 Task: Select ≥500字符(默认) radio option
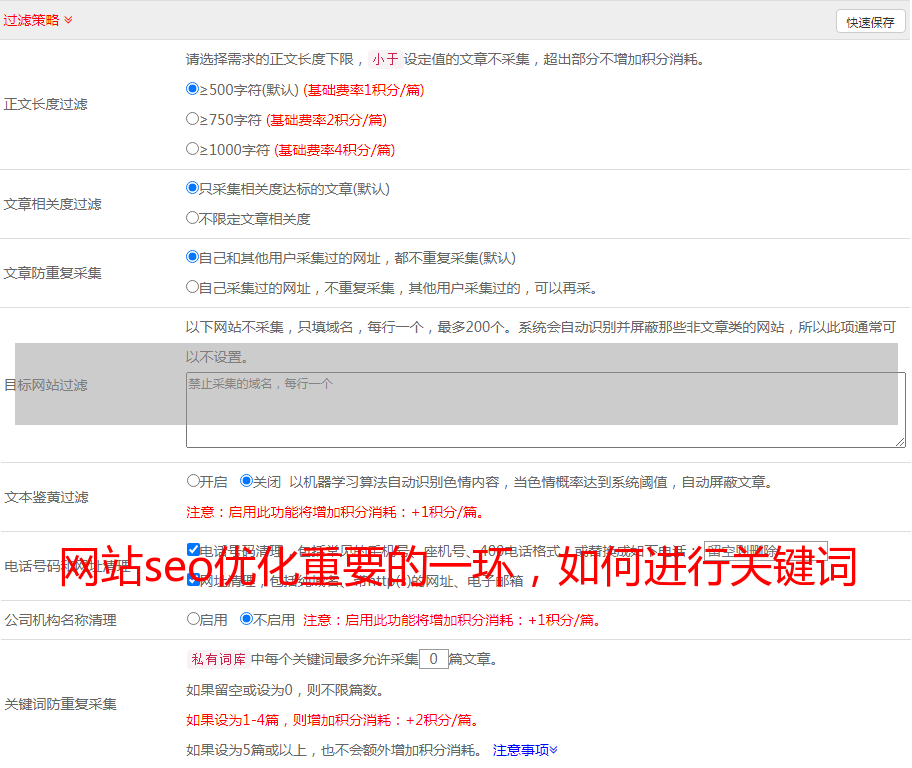[x=192, y=89]
